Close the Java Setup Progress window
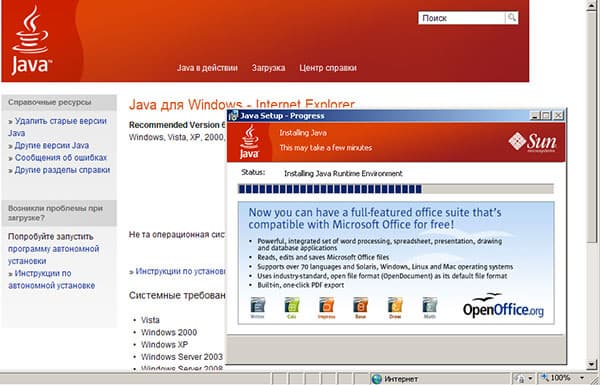 point(558,115)
